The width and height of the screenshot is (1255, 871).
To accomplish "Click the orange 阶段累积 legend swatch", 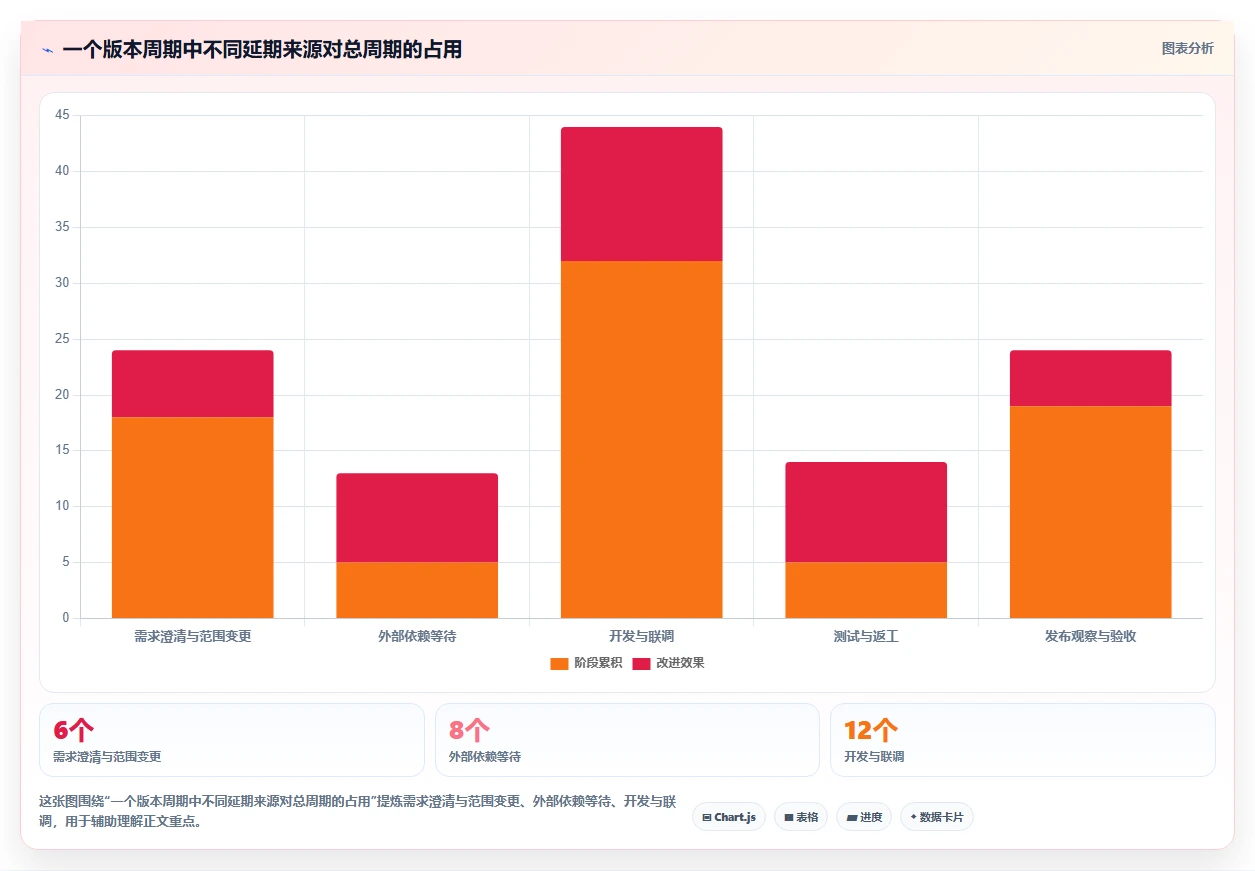I will click(x=559, y=663).
